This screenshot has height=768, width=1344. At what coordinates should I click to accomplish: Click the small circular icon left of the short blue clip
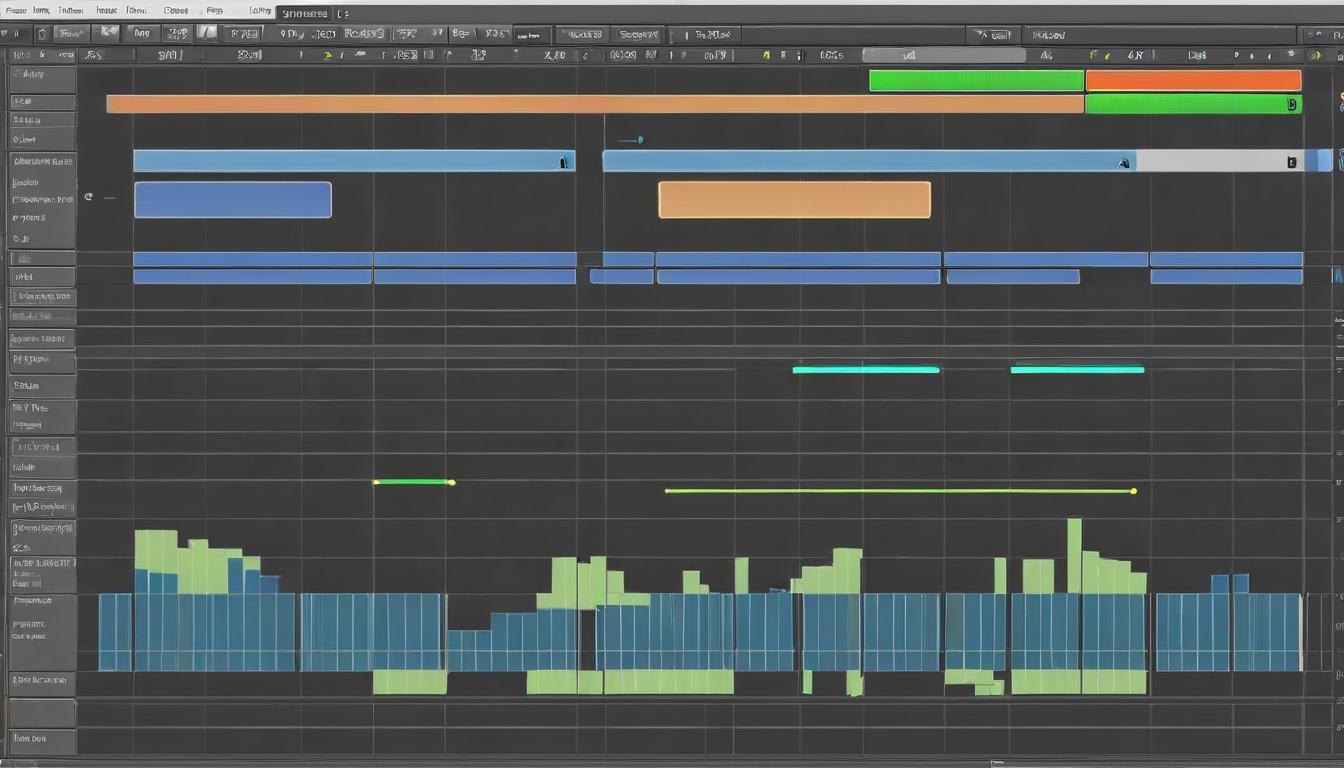[x=89, y=198]
